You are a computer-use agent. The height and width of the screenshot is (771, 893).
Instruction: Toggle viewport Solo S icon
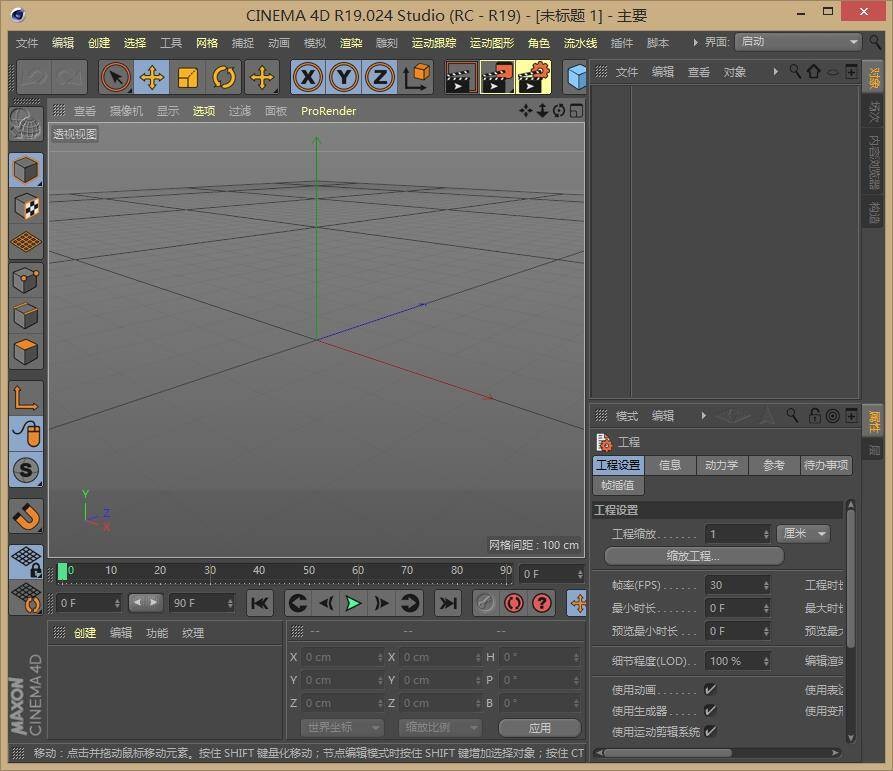click(26, 470)
